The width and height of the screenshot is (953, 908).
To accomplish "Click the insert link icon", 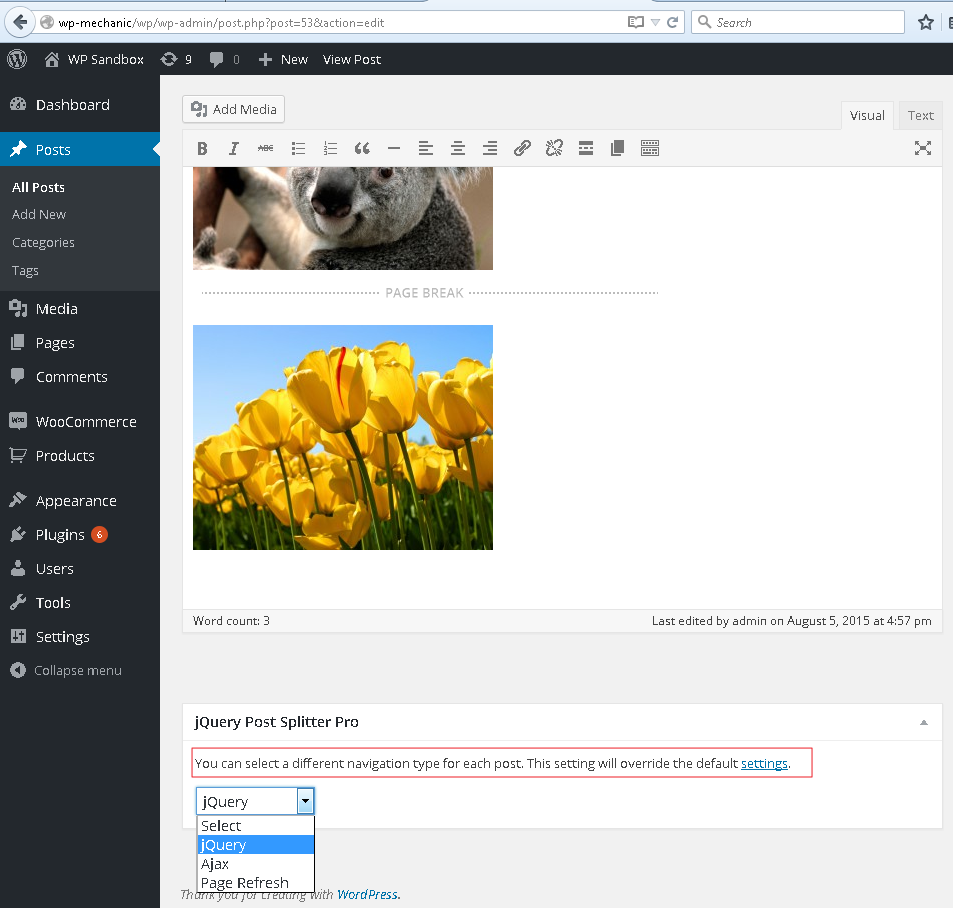I will point(522,149).
